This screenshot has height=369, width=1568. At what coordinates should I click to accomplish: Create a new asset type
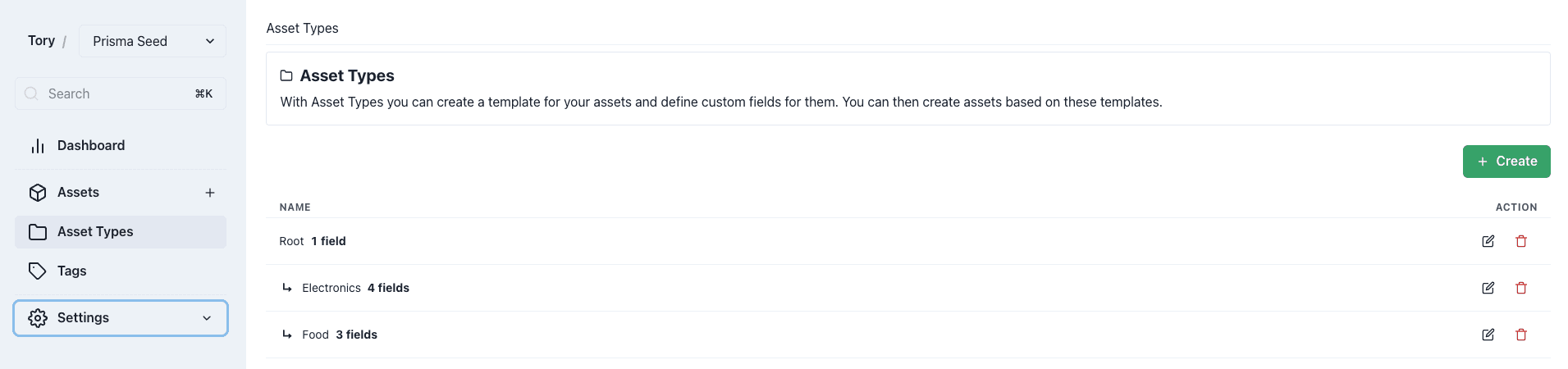coord(1506,162)
